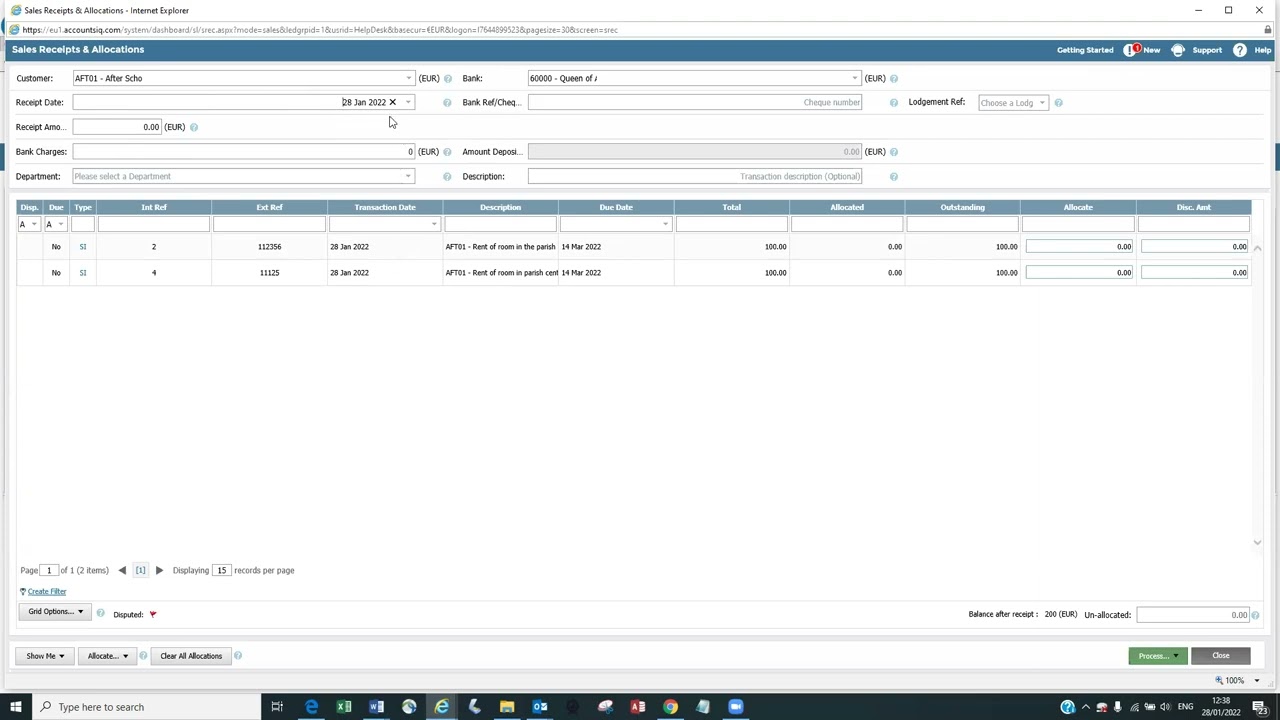Click the green Process button

click(1157, 656)
